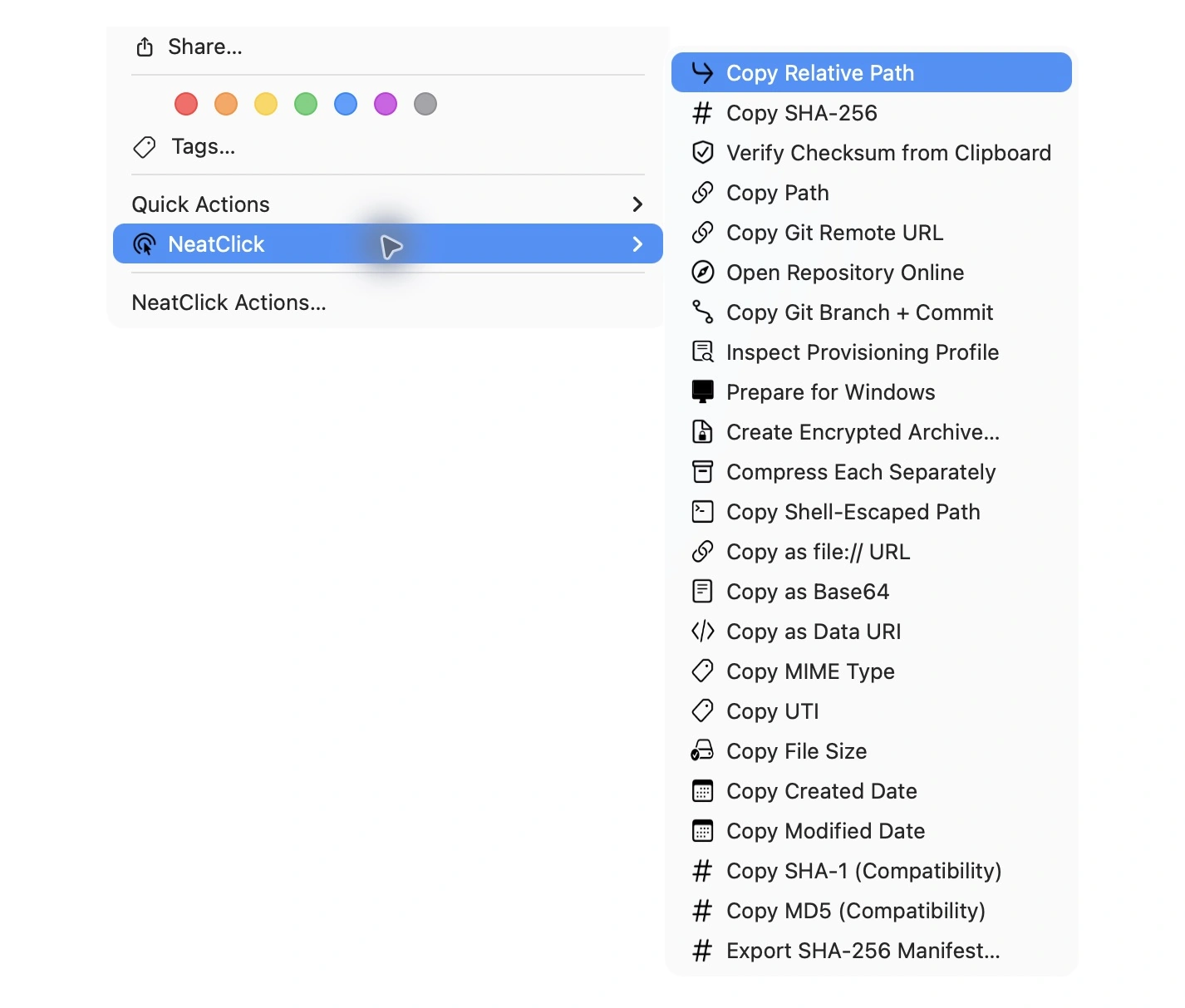Image resolution: width=1185 pixels, height=1008 pixels.
Task: Apply the purple color tag
Action: click(386, 104)
